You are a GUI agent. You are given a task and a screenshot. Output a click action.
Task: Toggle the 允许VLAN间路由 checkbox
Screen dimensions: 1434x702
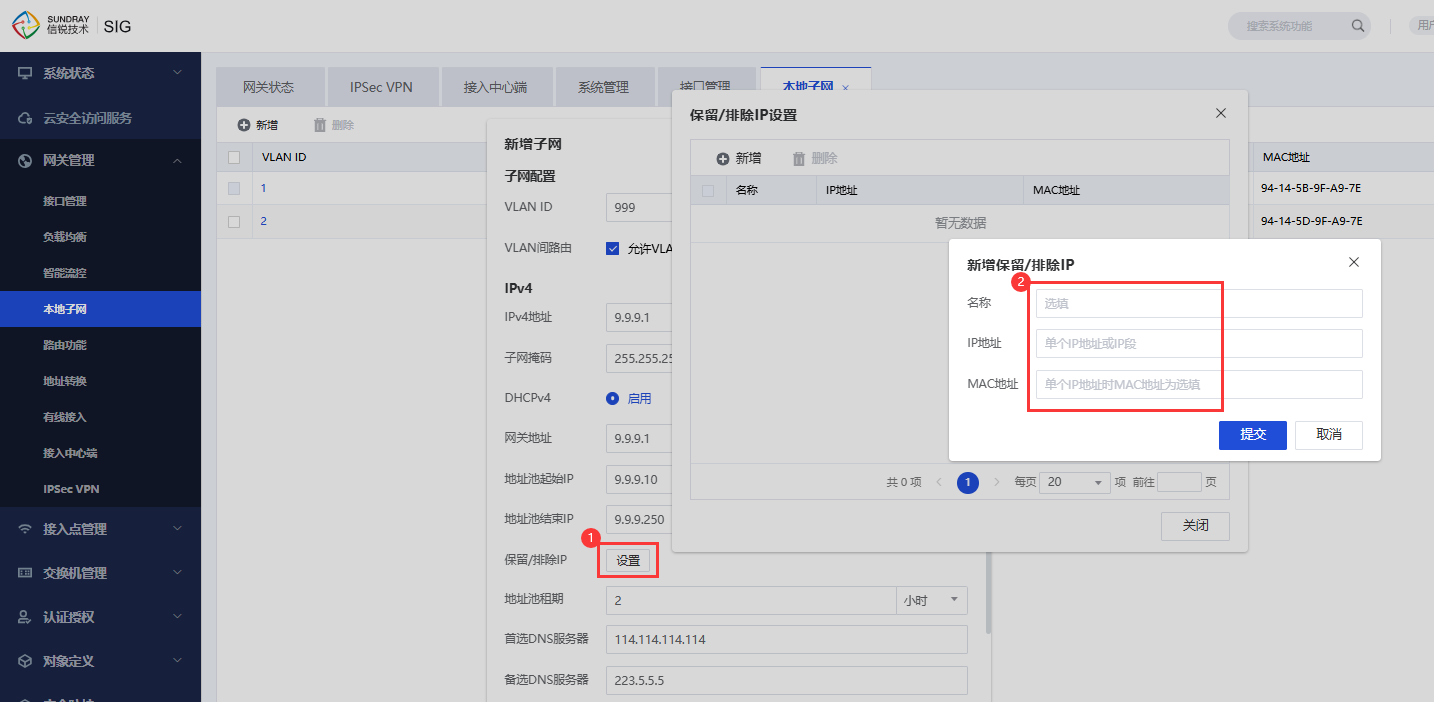(613, 248)
